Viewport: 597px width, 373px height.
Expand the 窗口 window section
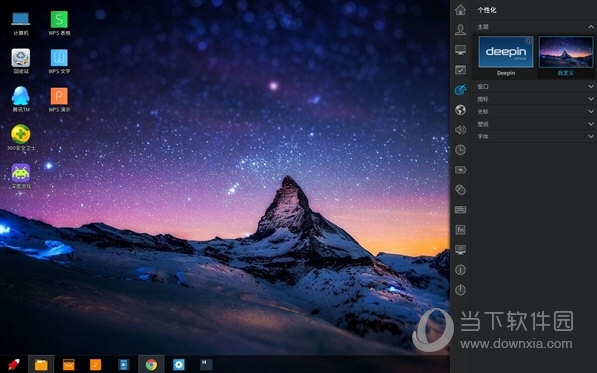(533, 86)
